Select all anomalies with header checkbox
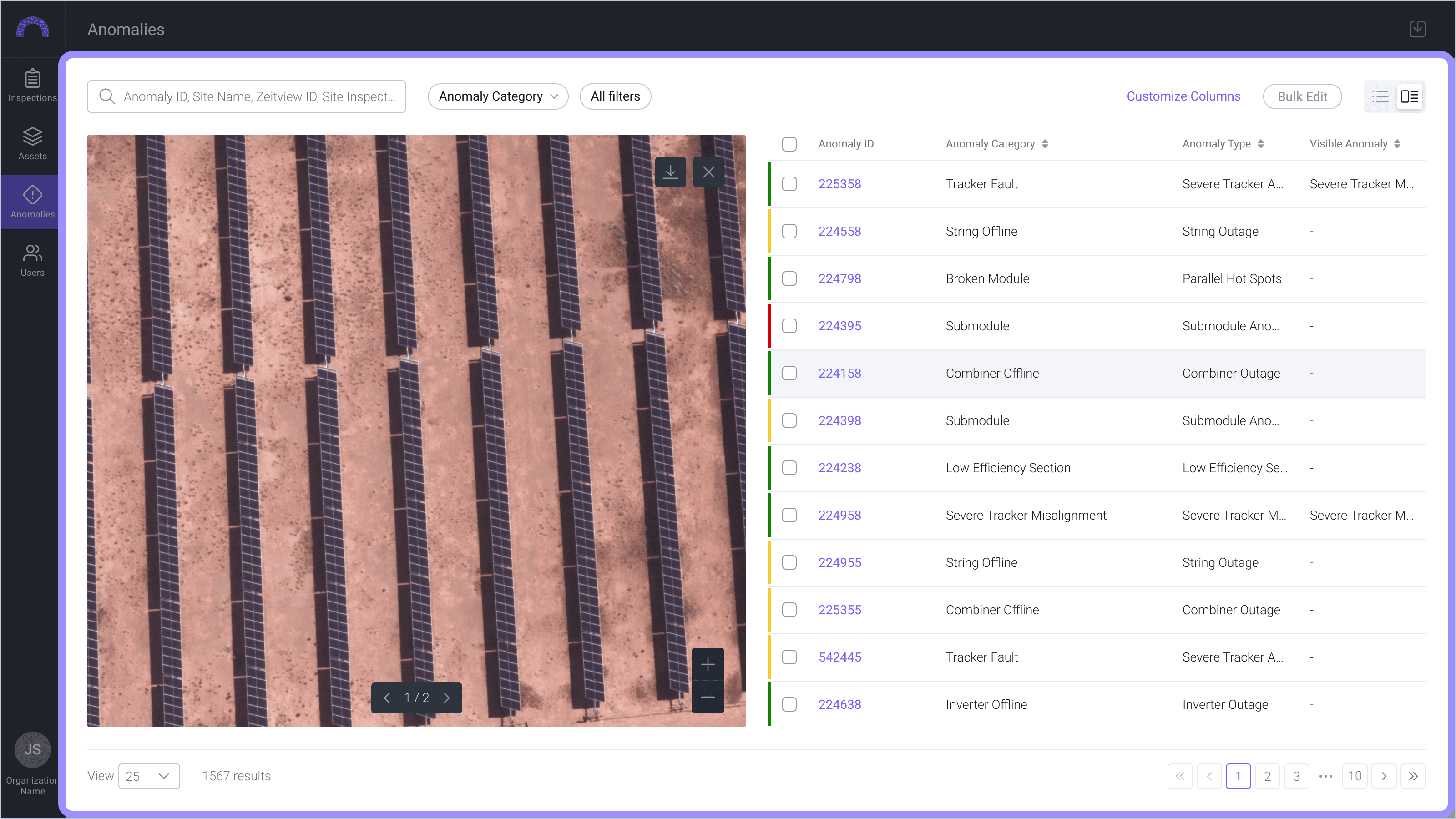This screenshot has width=1456, height=819. [789, 144]
